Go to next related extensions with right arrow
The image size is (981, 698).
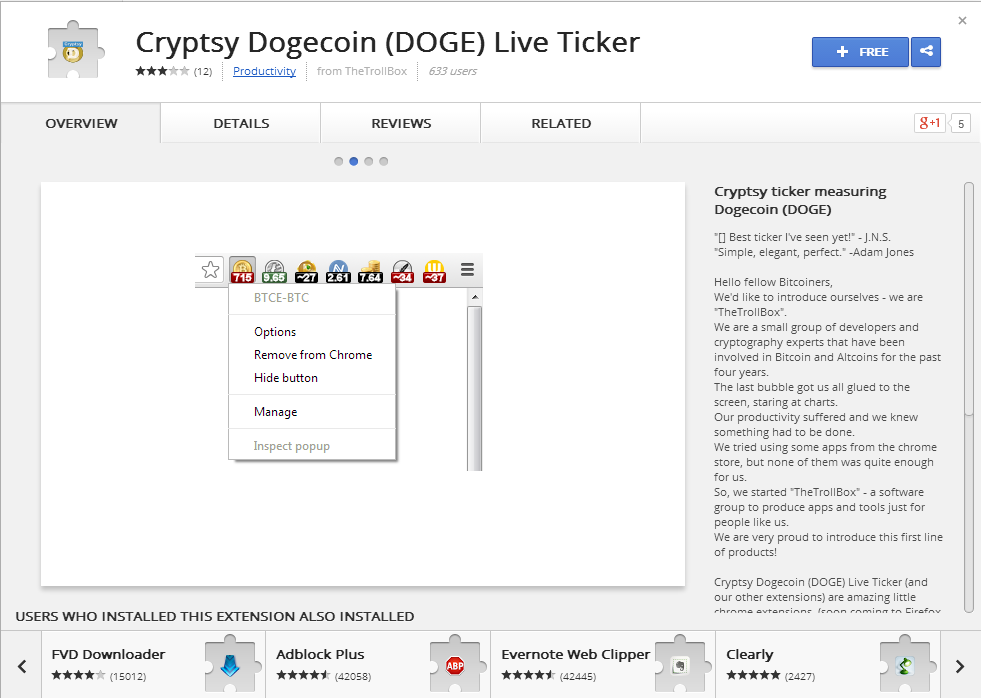960,666
